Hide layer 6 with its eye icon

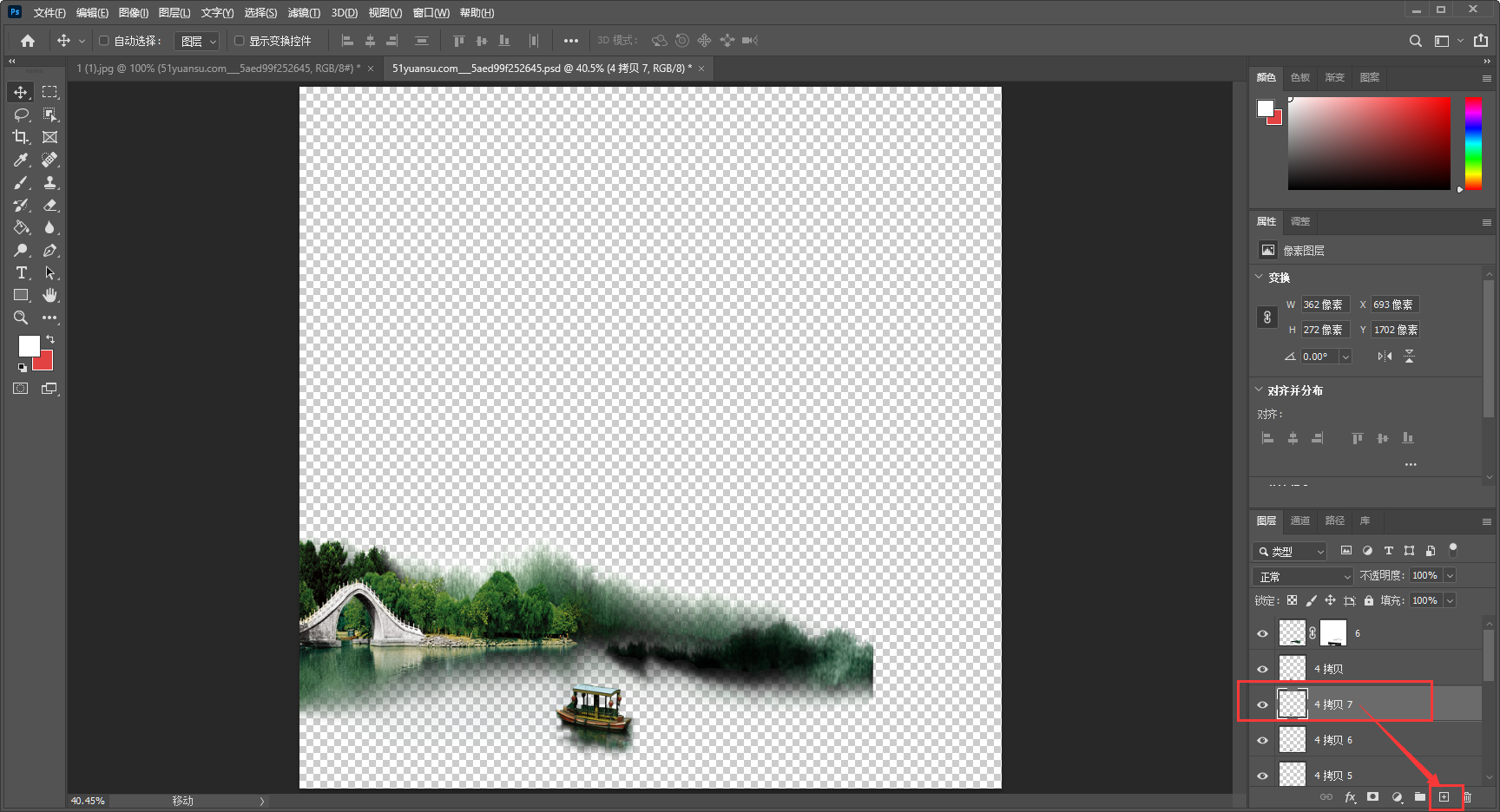[1262, 633]
